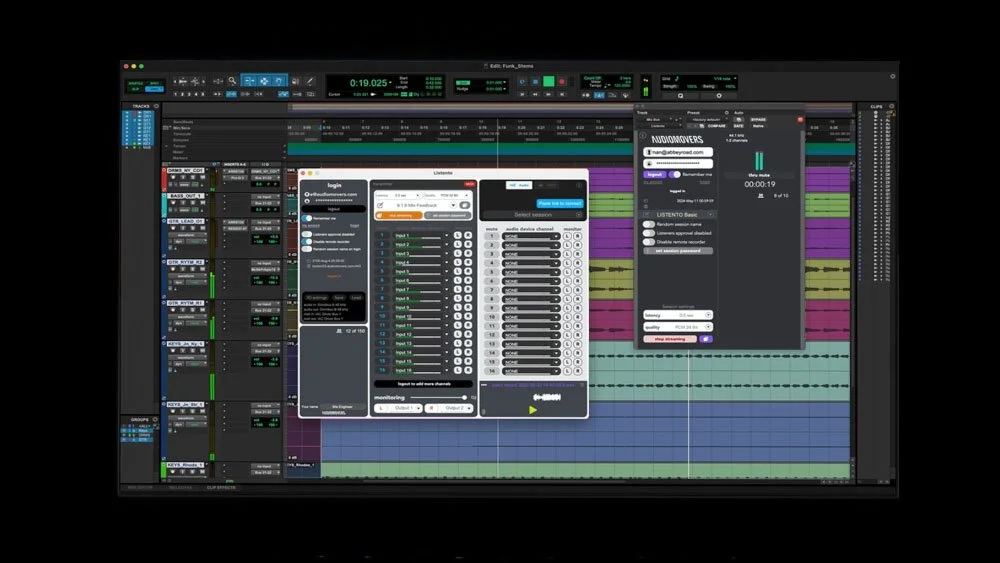This screenshot has width=1000, height=563.
Task: Select the Shuffle edit mode
Action: pyautogui.click(x=136, y=84)
